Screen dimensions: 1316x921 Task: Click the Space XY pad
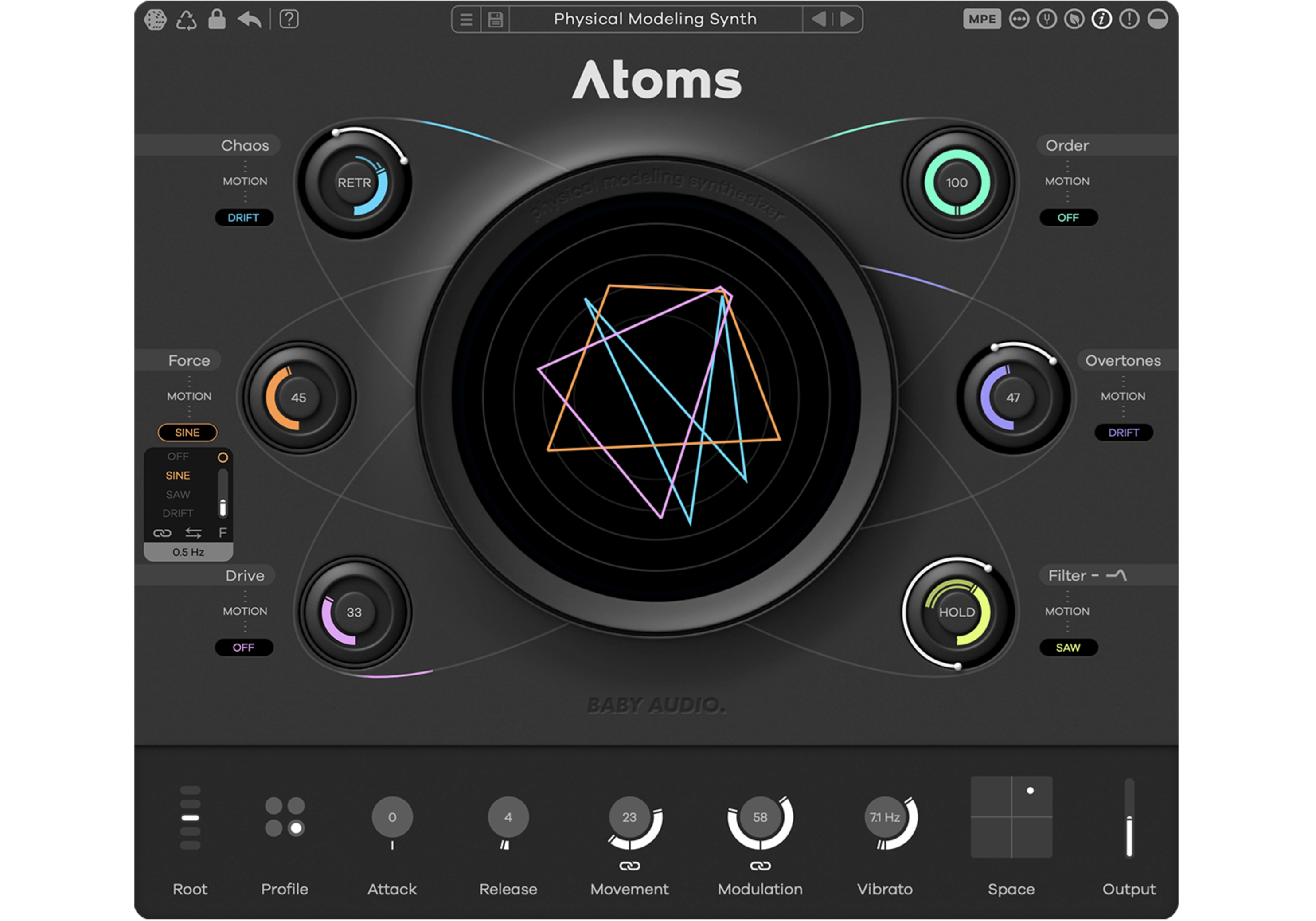1011,817
